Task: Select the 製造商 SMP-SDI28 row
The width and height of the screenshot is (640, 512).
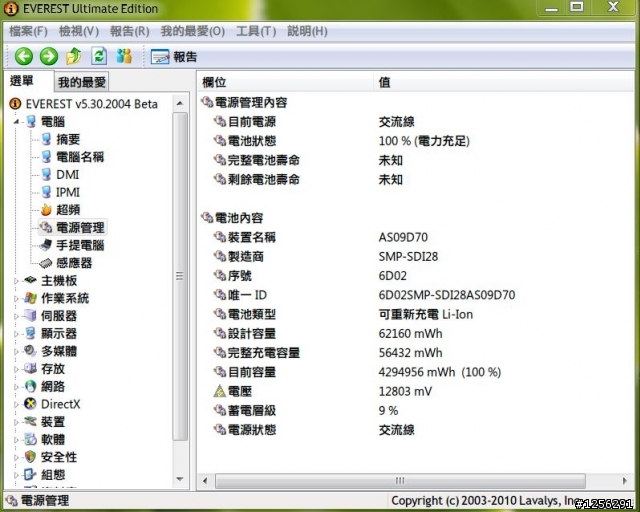Action: coord(416,256)
